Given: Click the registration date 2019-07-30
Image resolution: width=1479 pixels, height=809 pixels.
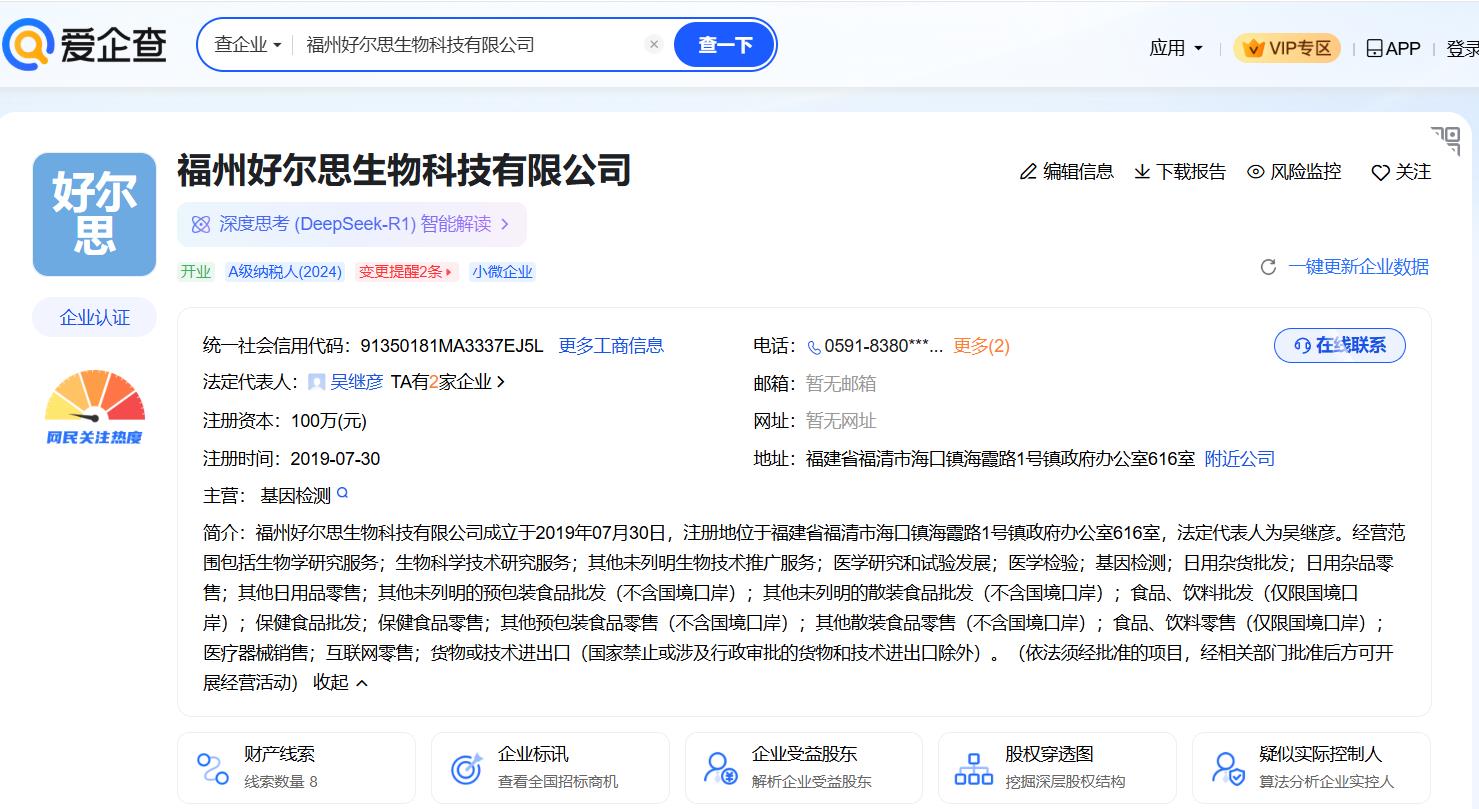Looking at the screenshot, I should pos(335,459).
